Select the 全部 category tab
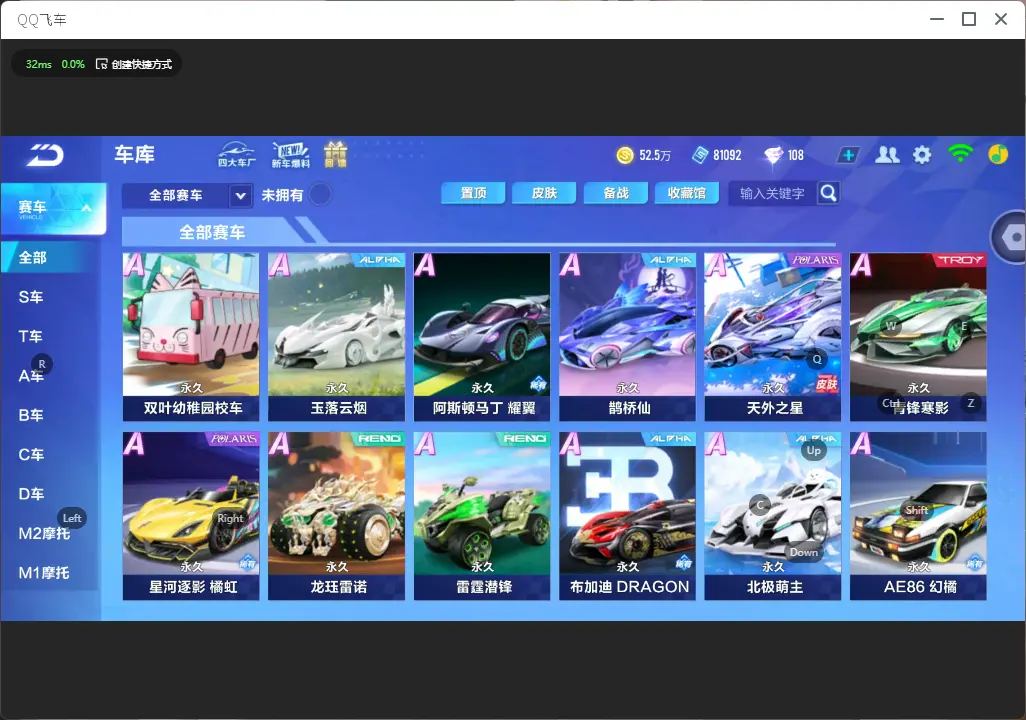 50,257
